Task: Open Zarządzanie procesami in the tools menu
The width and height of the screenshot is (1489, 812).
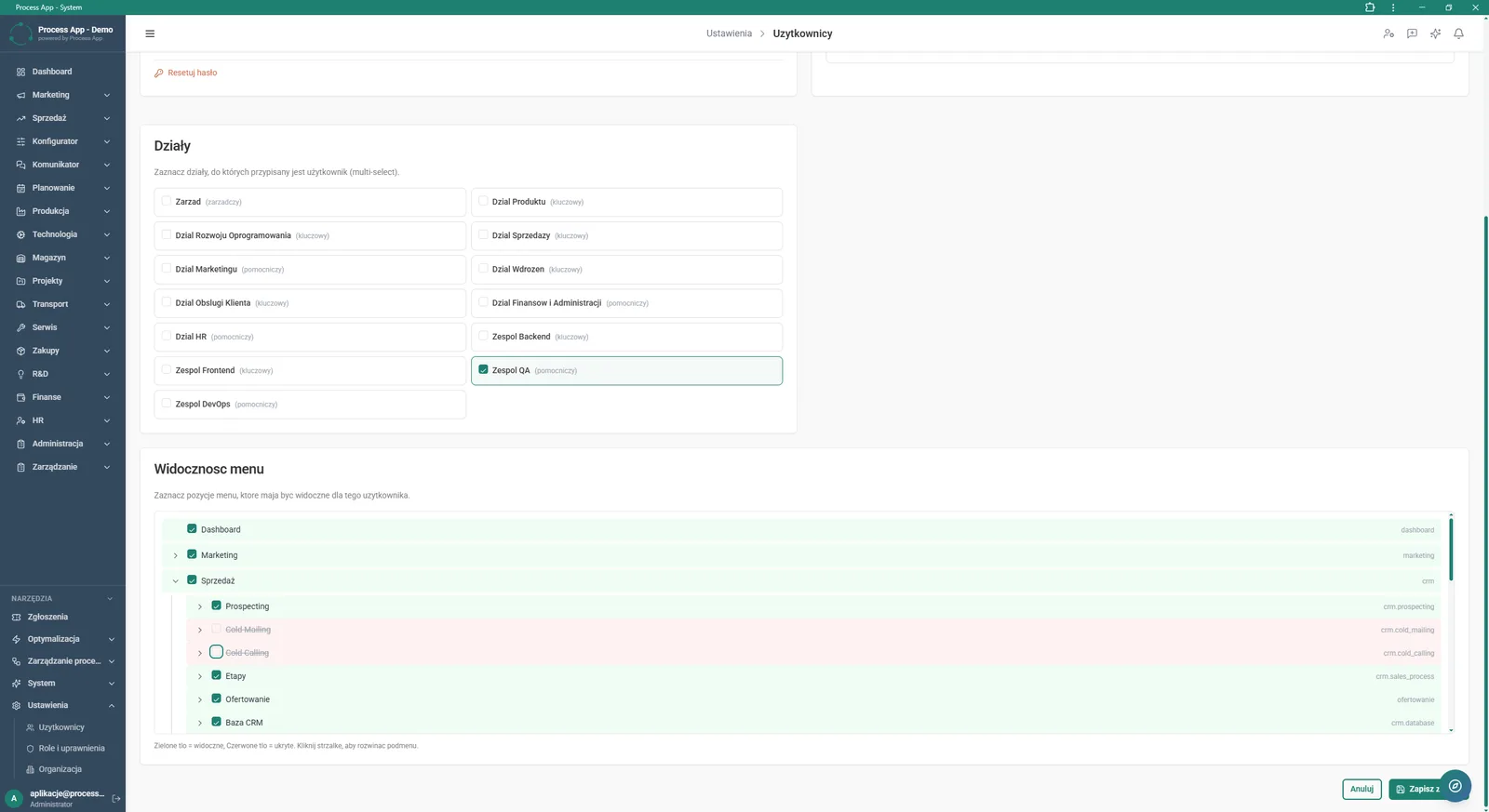Action: point(63,661)
